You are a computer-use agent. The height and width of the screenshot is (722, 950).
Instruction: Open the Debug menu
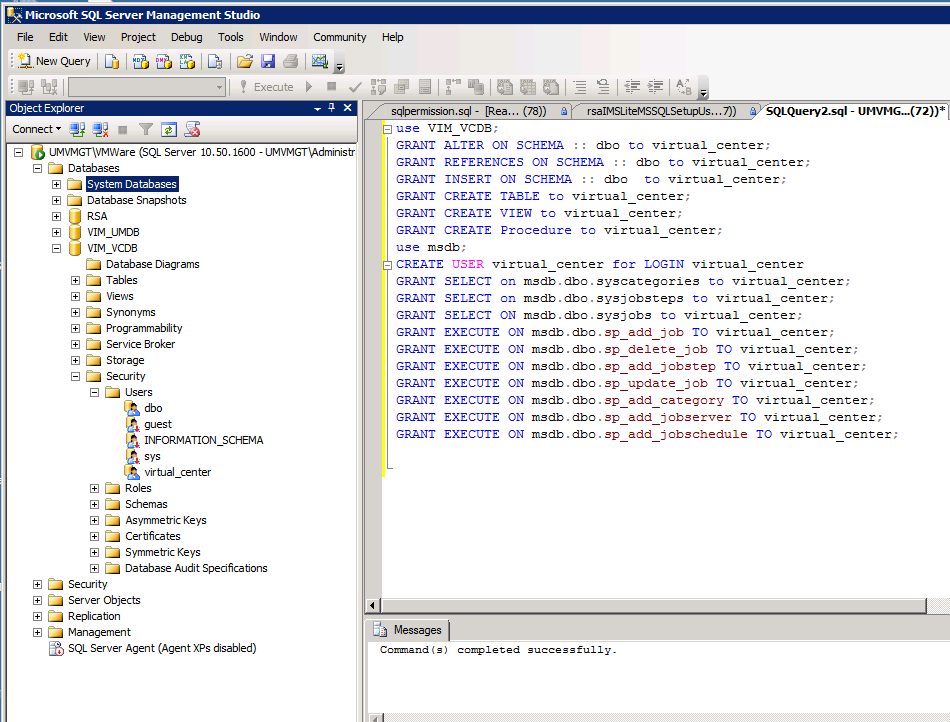click(186, 37)
